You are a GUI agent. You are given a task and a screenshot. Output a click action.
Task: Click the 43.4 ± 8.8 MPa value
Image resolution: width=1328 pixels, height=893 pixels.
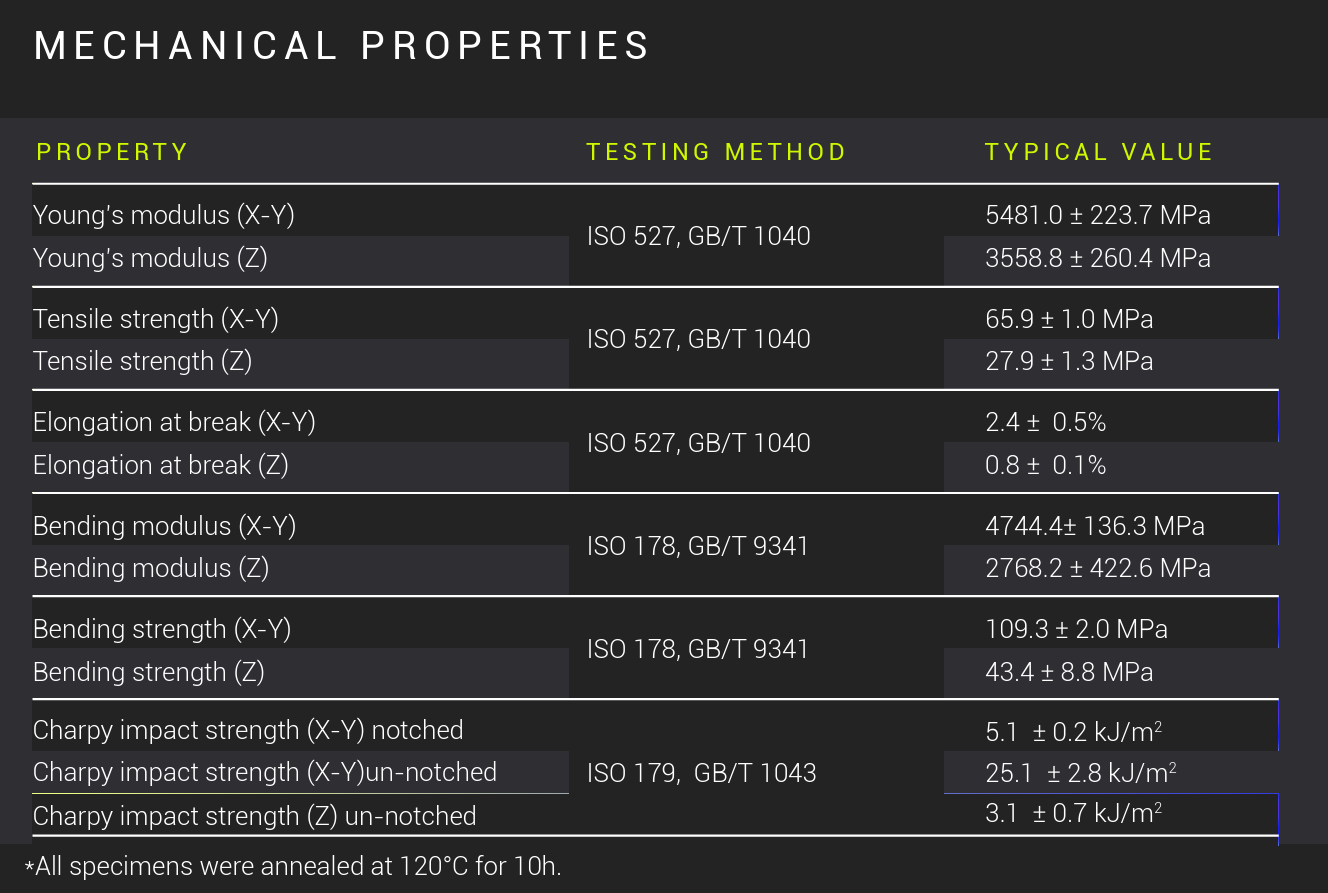1069,672
